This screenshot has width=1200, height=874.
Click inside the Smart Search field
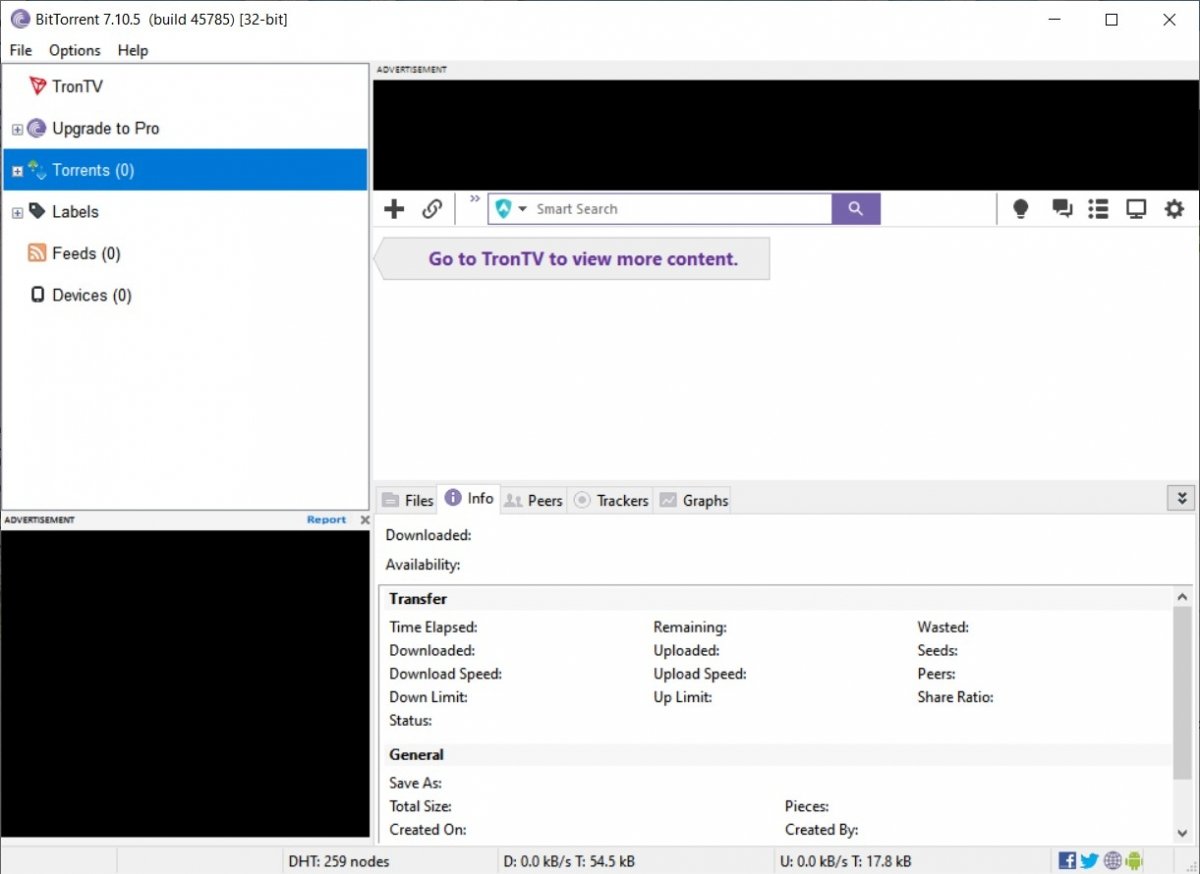682,209
